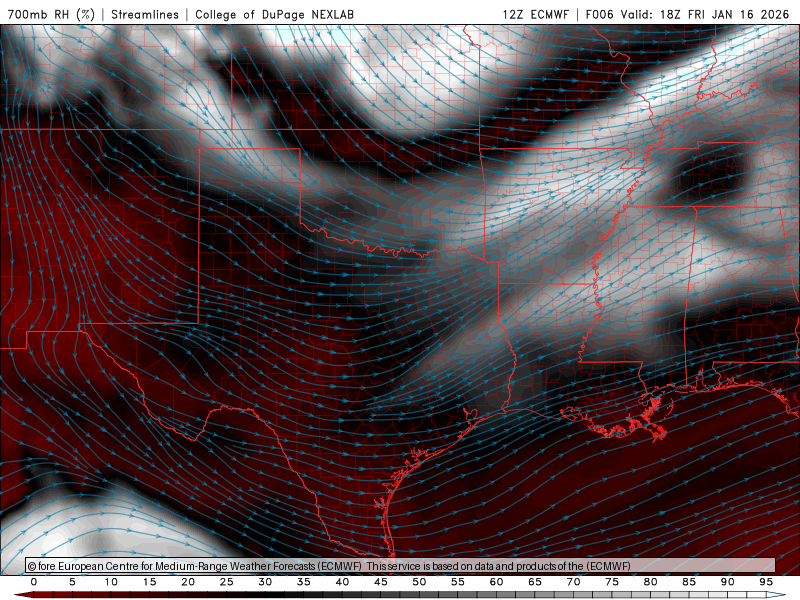Click the '80' colorbar scale label

tap(651, 582)
